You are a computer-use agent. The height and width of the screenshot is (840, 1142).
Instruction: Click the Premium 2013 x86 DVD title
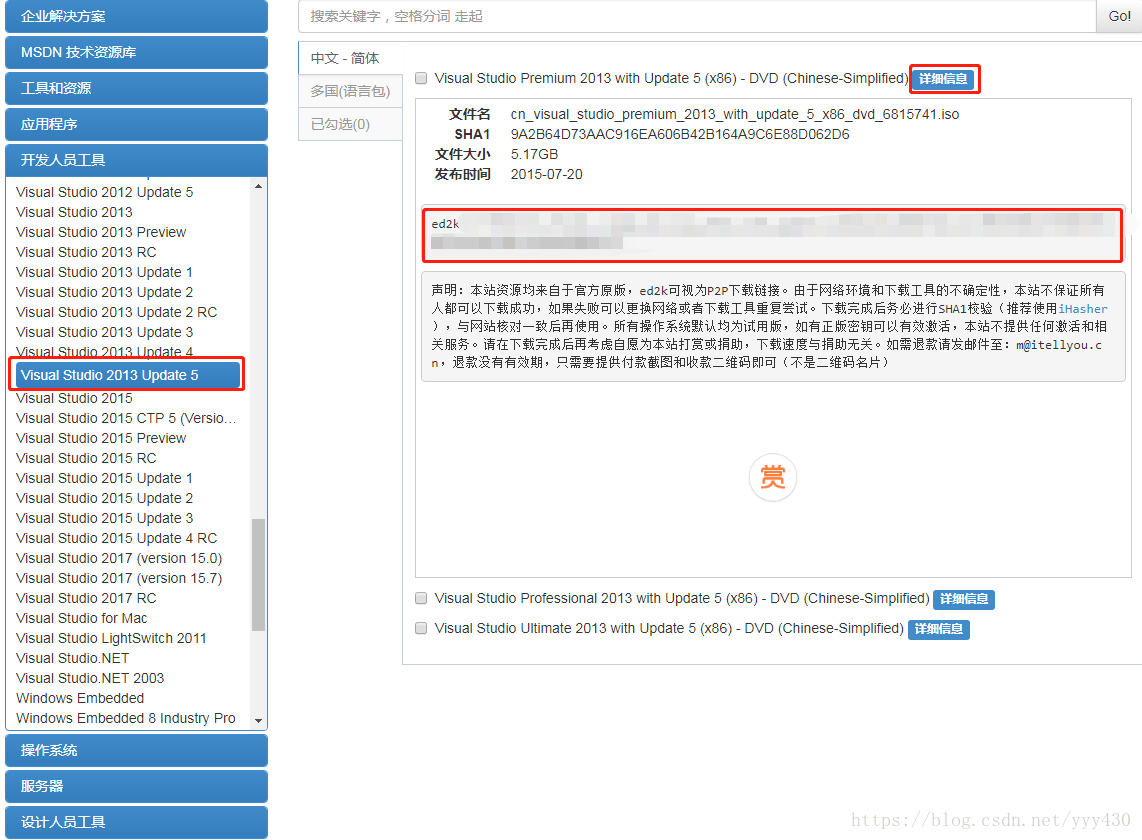(671, 78)
